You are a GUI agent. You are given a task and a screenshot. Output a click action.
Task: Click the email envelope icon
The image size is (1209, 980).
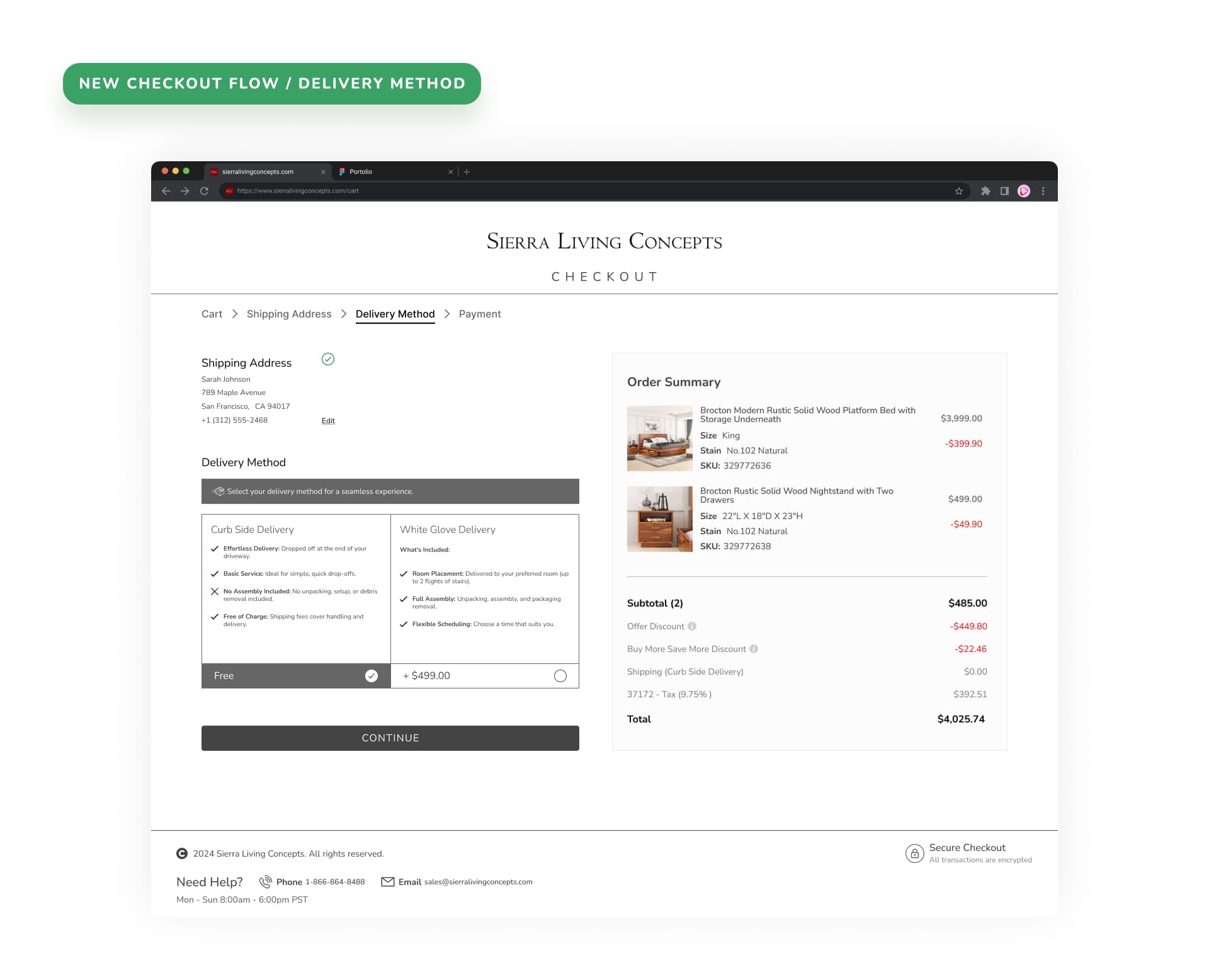tap(388, 882)
